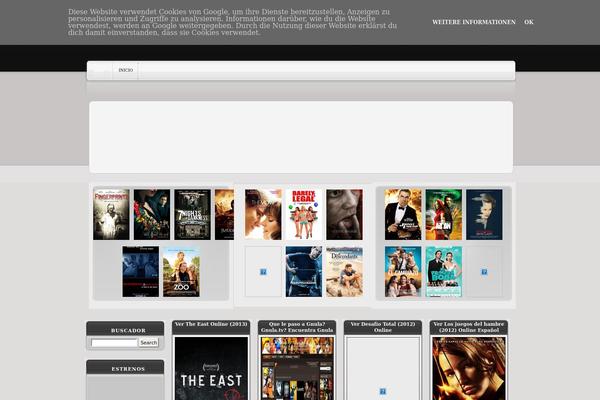Open post title Ver The East Online (2013)

coord(211,324)
